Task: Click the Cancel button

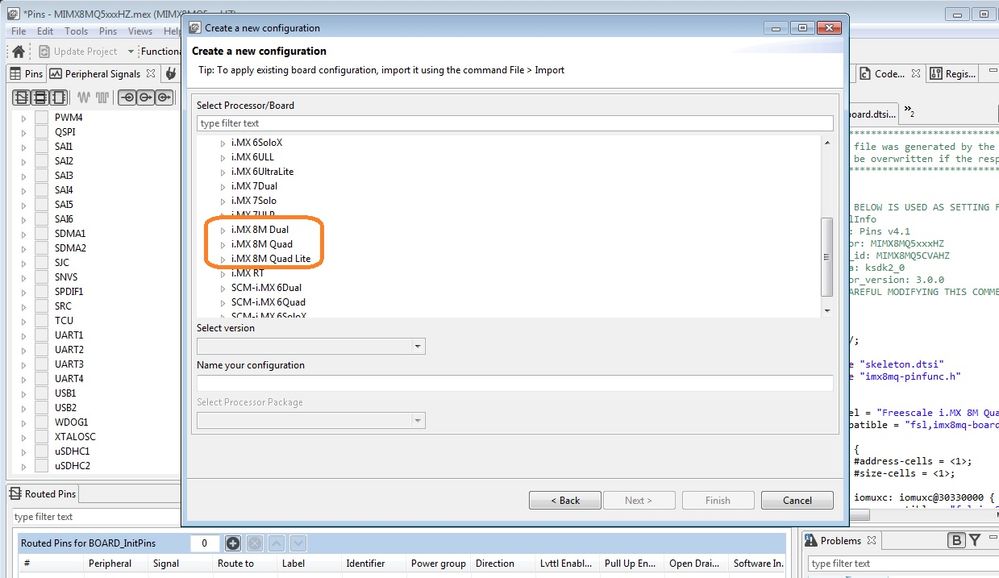Action: click(x=797, y=500)
